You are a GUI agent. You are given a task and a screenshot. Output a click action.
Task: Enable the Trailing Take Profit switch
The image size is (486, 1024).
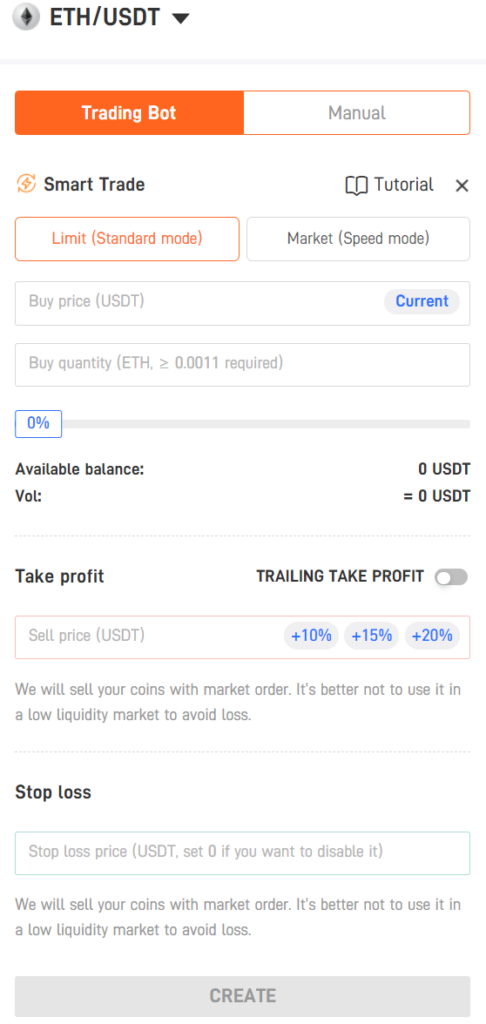(451, 577)
